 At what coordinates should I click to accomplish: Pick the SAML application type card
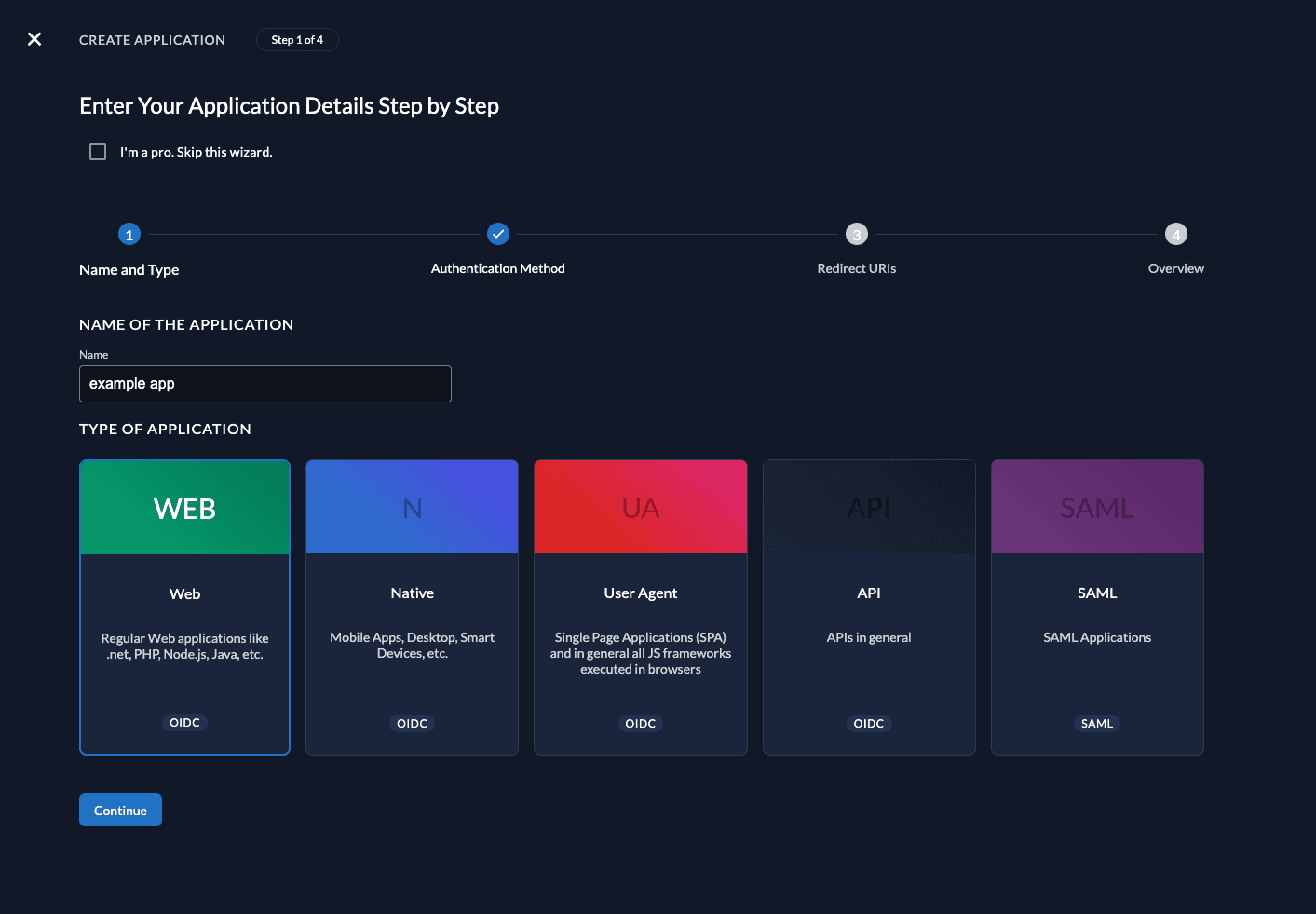click(1096, 607)
